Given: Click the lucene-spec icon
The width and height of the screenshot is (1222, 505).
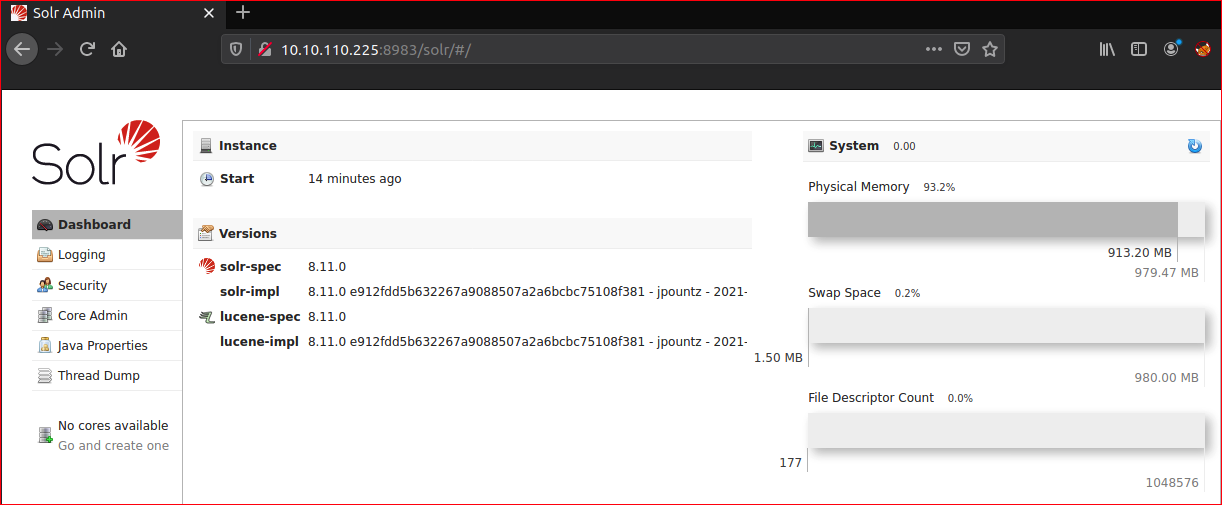Looking at the screenshot, I should click(207, 317).
